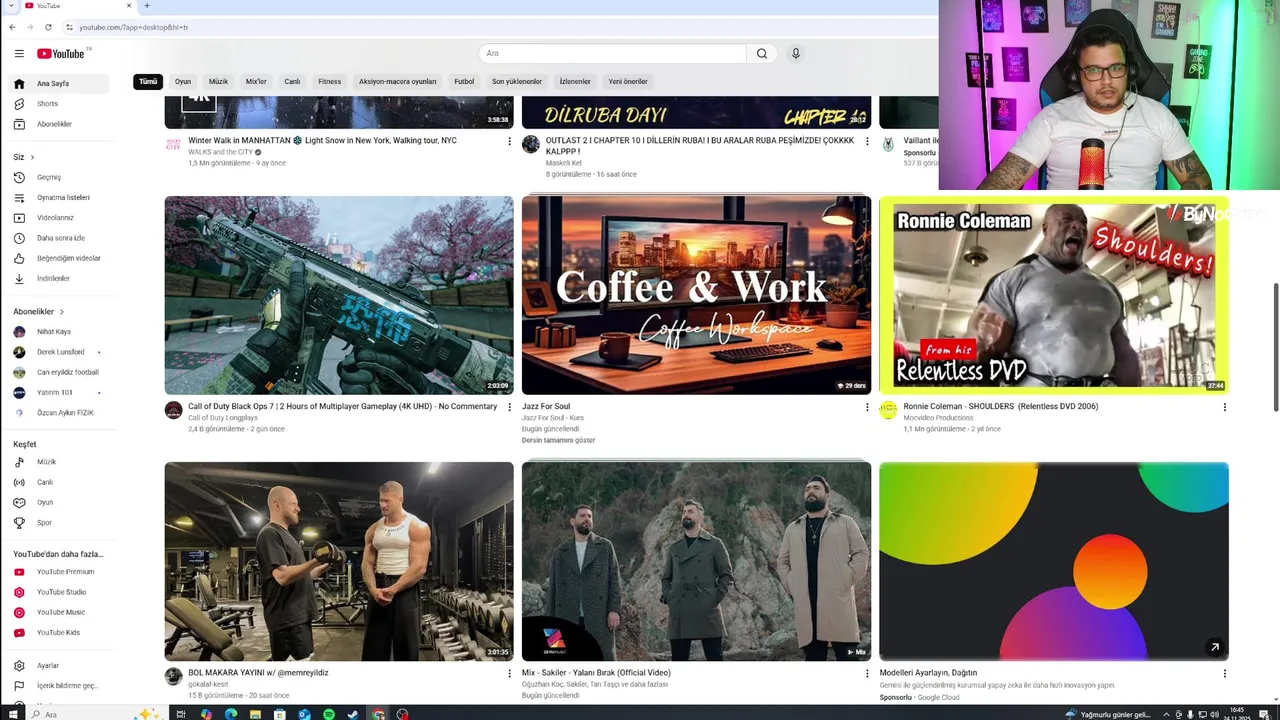Open Abonelikler in sidebar

click(x=60, y=124)
